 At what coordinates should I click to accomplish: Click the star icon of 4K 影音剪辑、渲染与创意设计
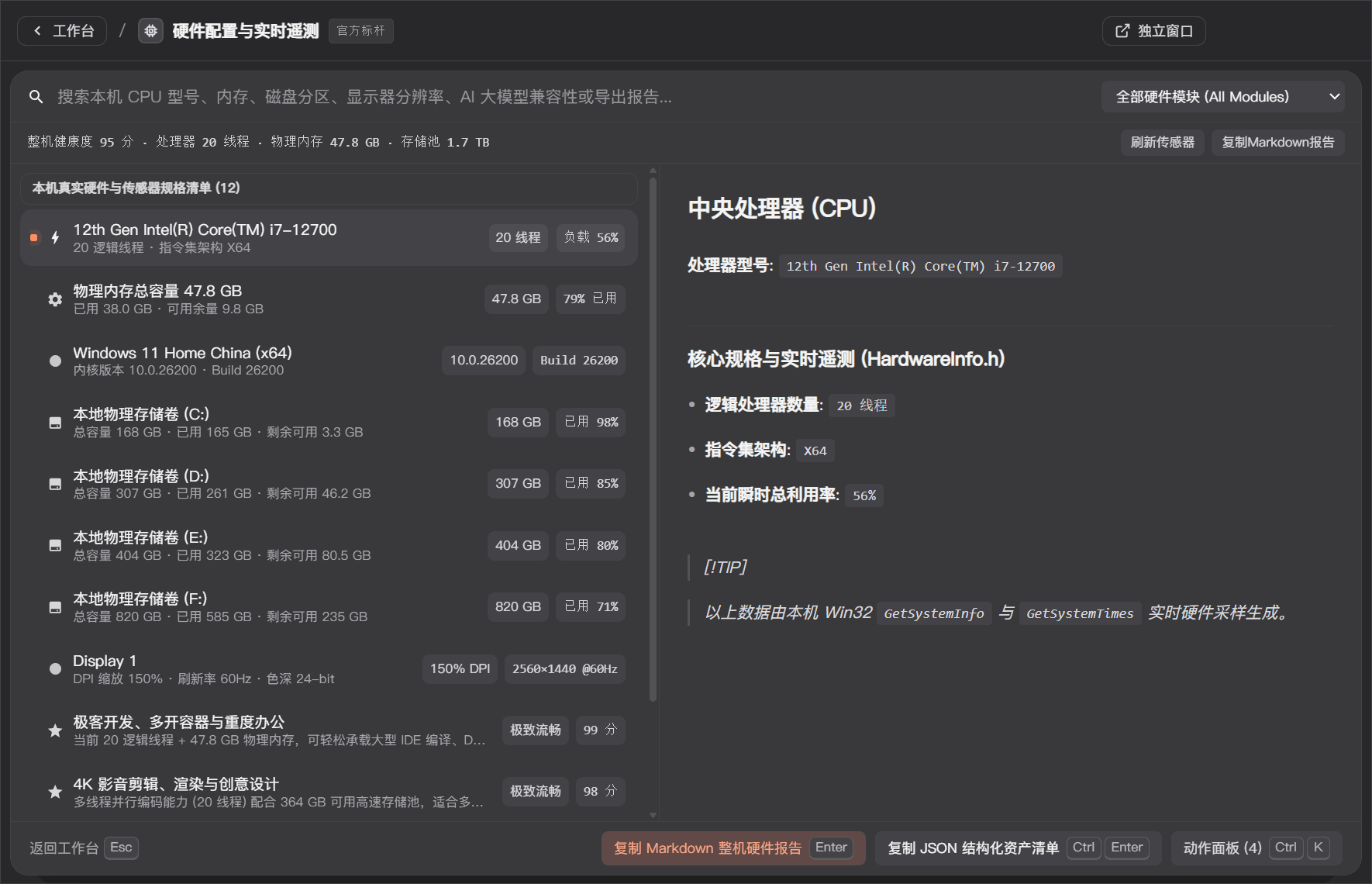(55, 792)
